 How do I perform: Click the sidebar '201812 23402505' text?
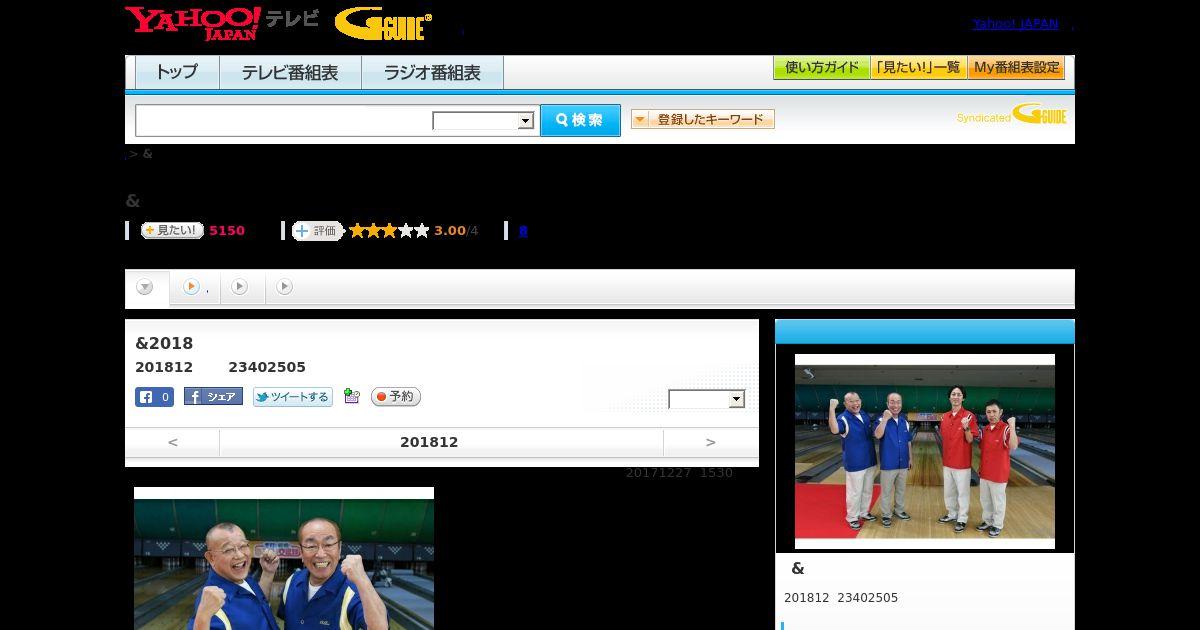click(841, 598)
